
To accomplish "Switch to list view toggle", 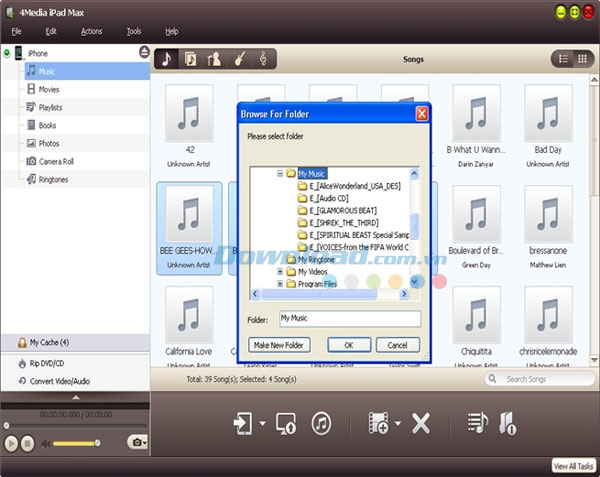I will point(562,59).
